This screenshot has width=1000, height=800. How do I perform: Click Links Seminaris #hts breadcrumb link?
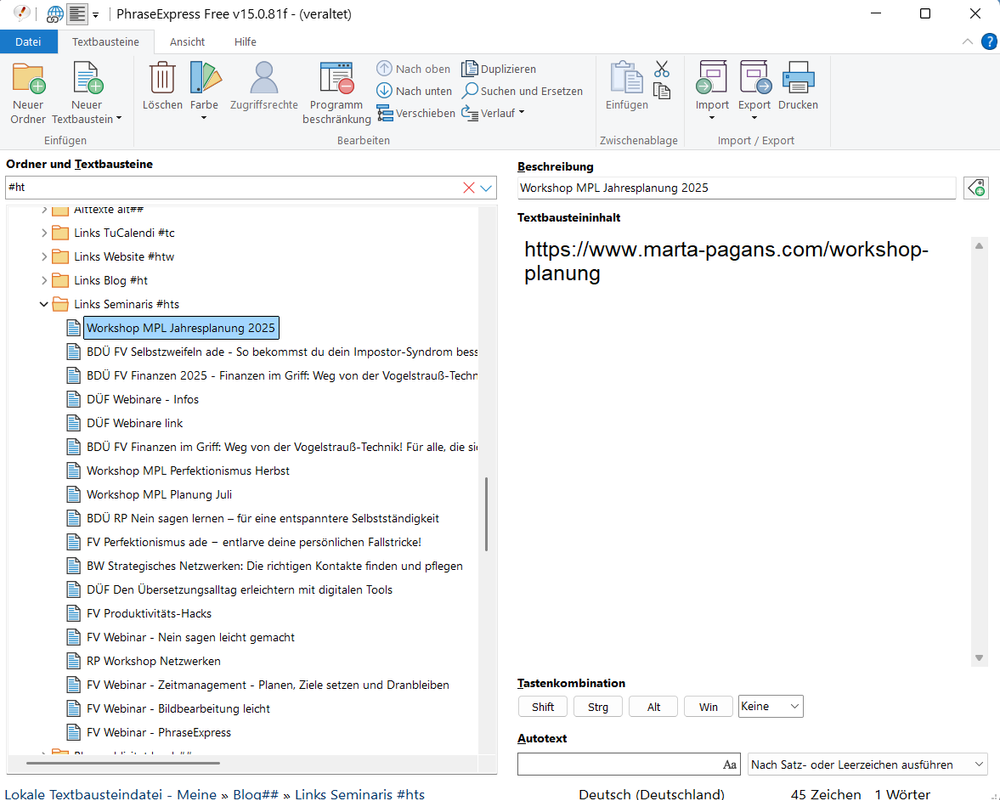coord(360,794)
